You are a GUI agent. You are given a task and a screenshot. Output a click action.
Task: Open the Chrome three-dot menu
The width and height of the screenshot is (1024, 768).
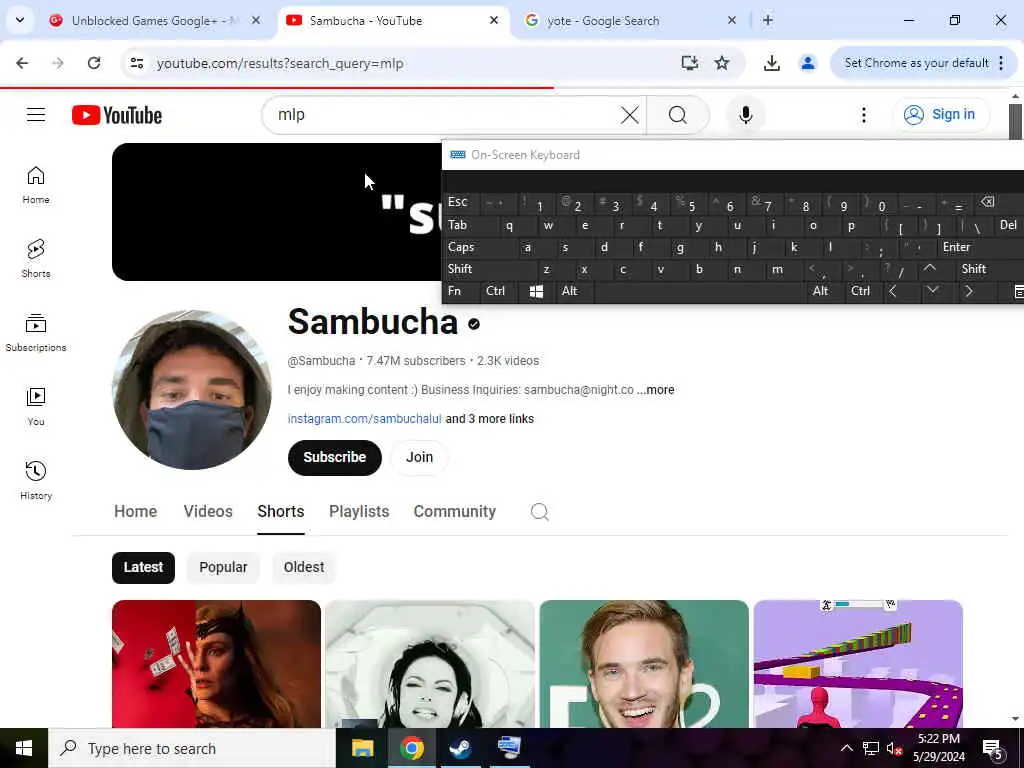[1001, 63]
